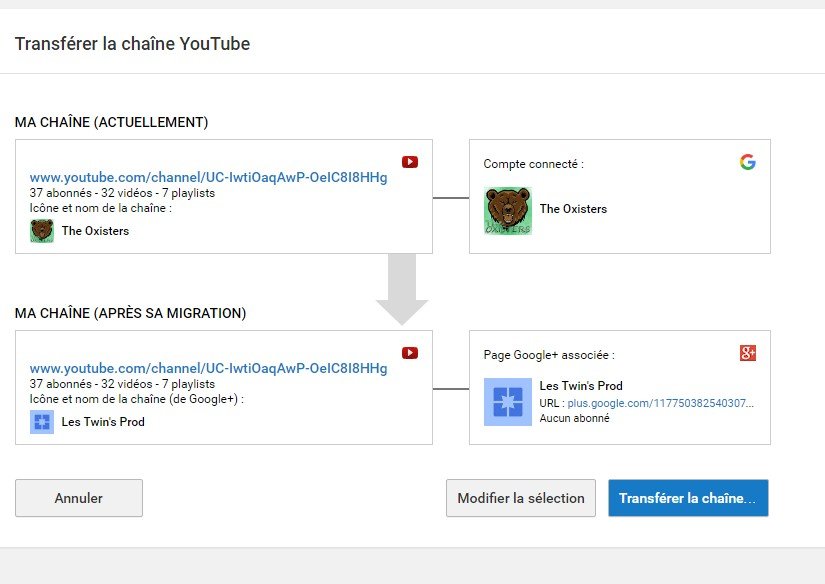This screenshot has height=584, width=825.
Task: Click large blue Google+ page avatar
Action: 508,401
